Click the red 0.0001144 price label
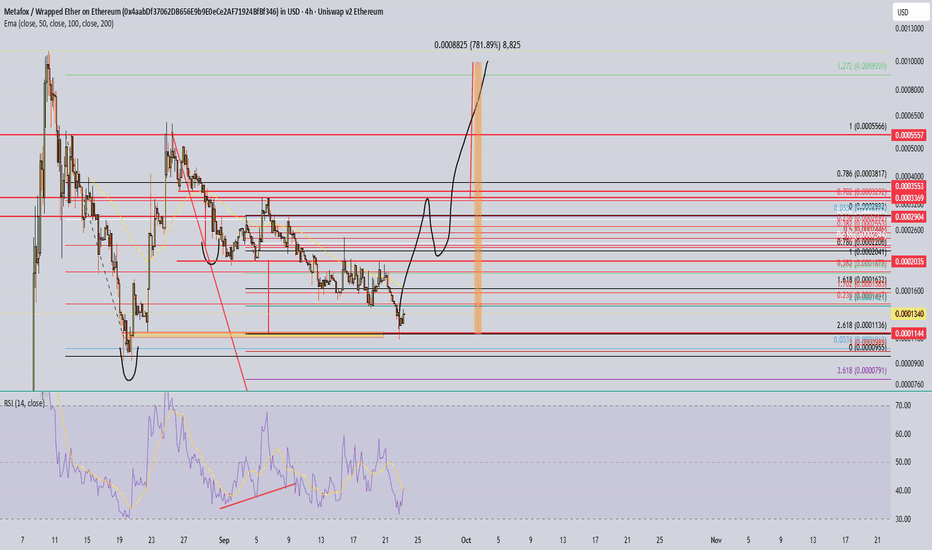The height and width of the screenshot is (550, 932). point(909,334)
